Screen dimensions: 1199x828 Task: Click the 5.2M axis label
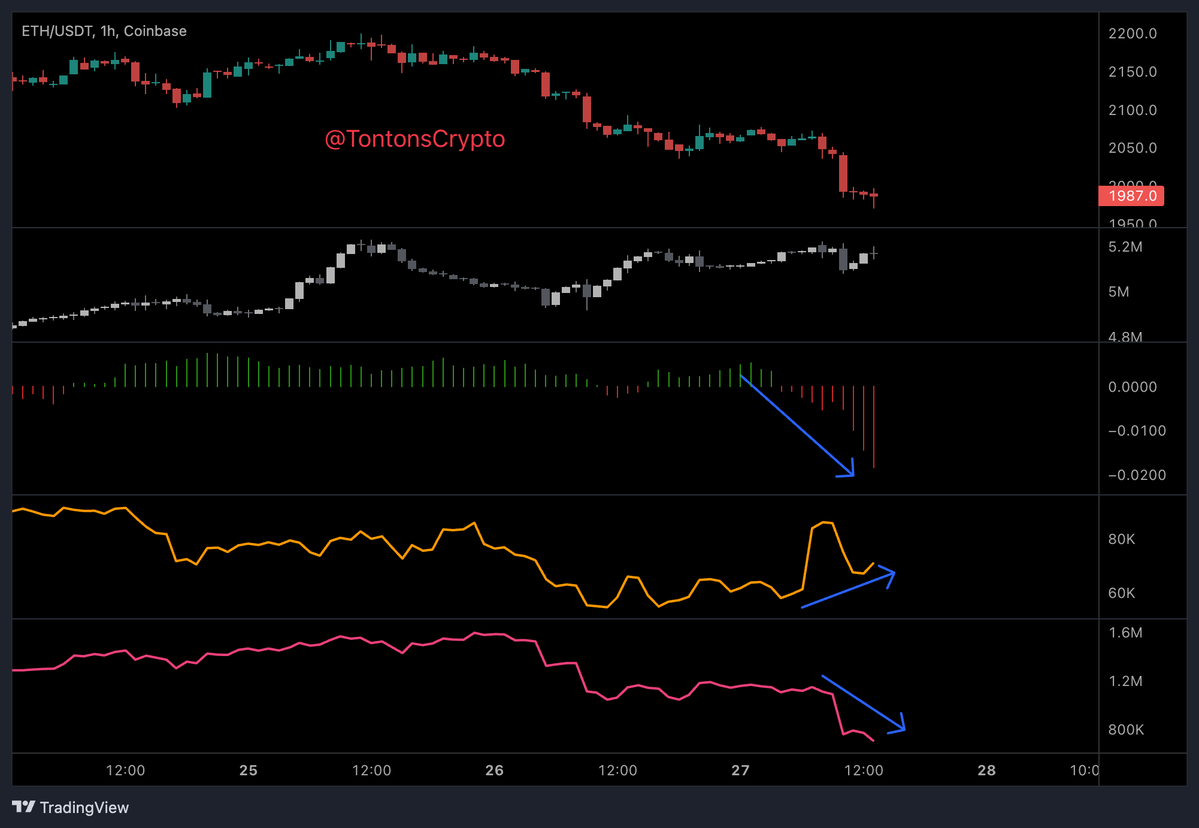coord(1125,247)
